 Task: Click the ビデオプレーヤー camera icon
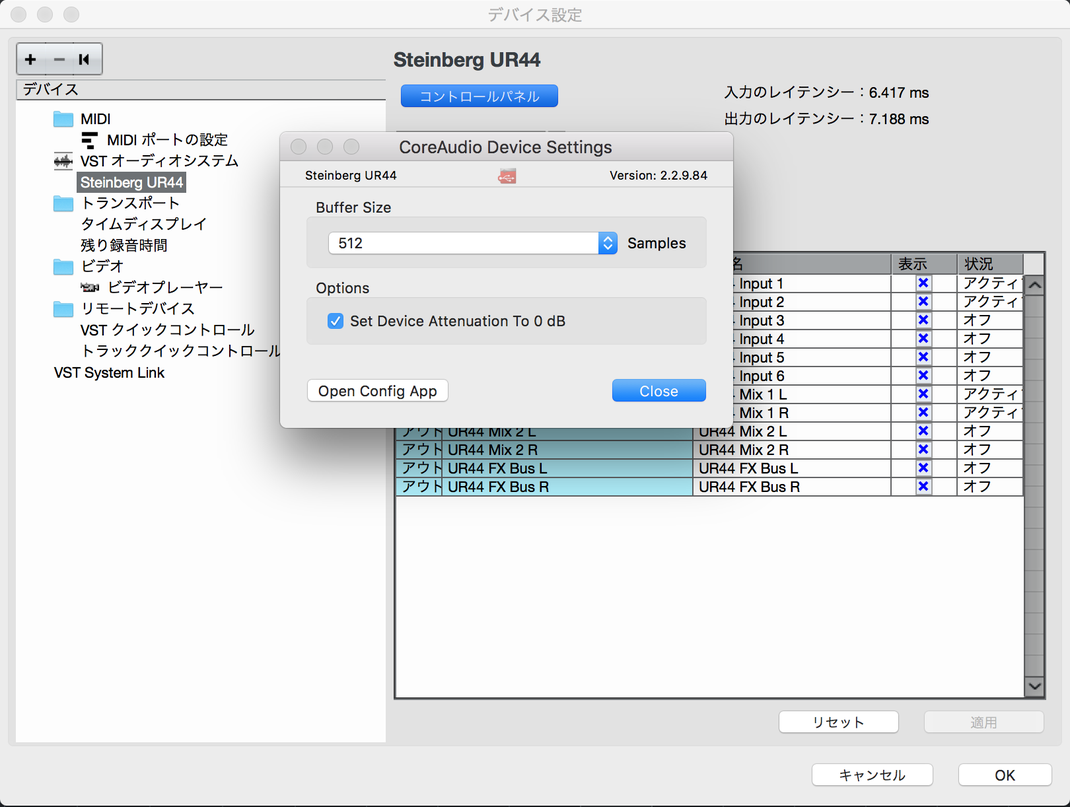tap(89, 287)
